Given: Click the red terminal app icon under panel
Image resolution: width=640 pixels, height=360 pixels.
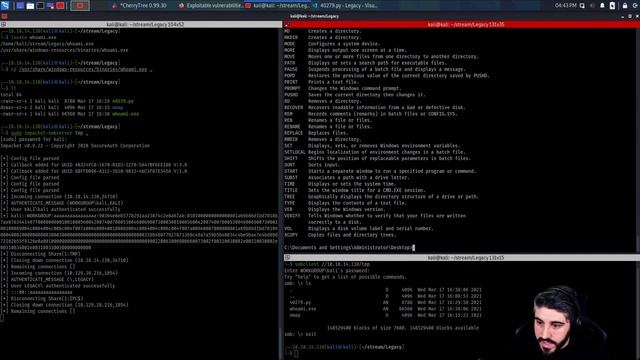Looking at the screenshot, I should click(x=4, y=16).
